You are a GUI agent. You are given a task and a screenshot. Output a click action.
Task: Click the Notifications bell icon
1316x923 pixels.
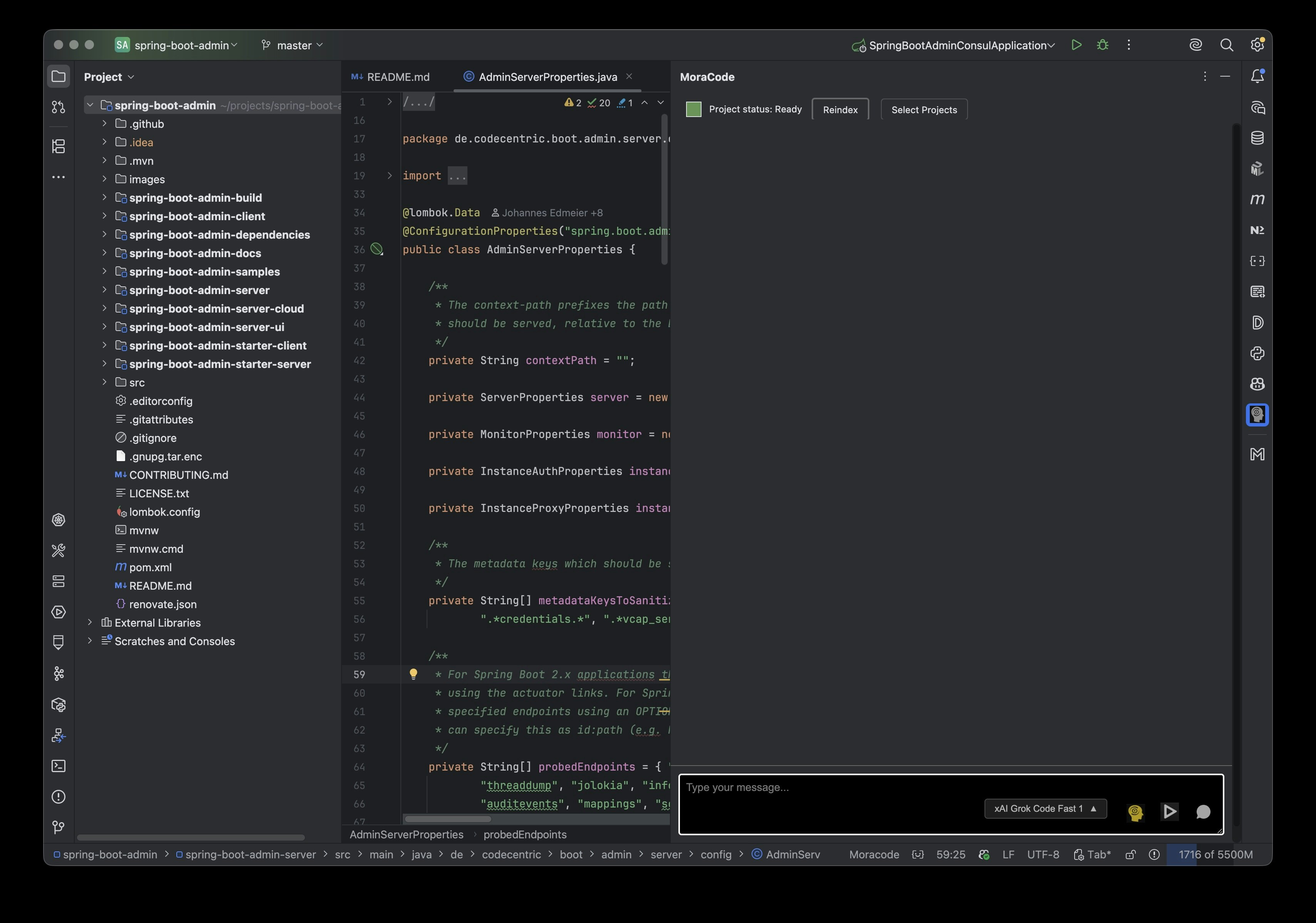click(x=1257, y=76)
